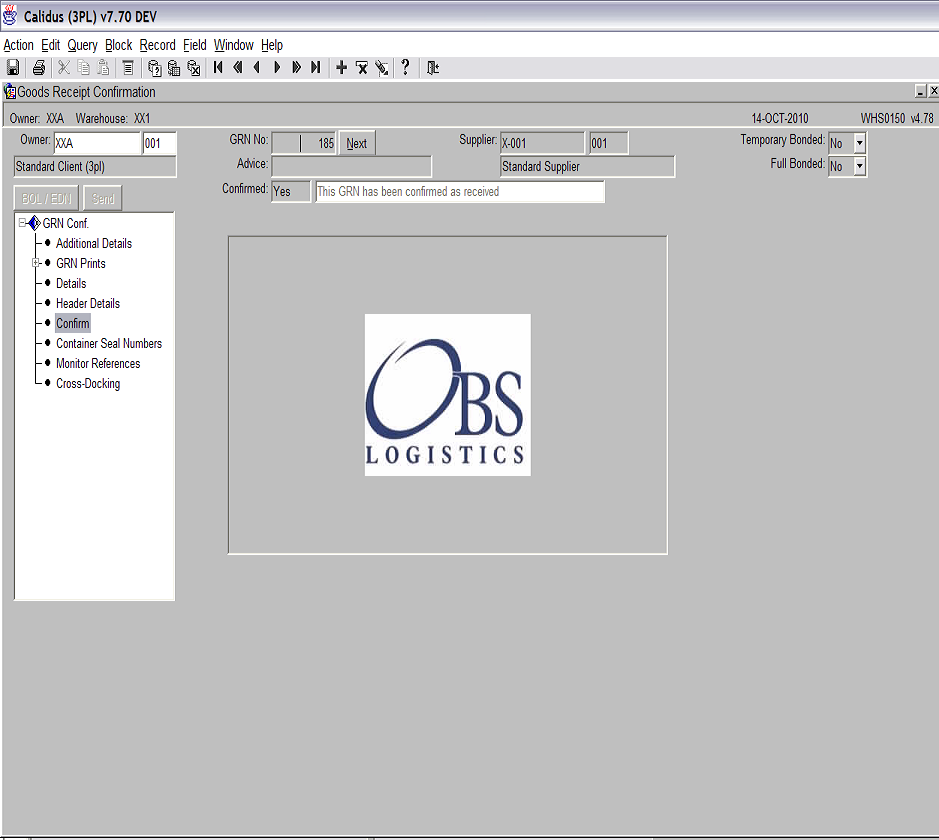This screenshot has width=939, height=840.
Task: Jump to the last record icon
Action: (x=316, y=68)
